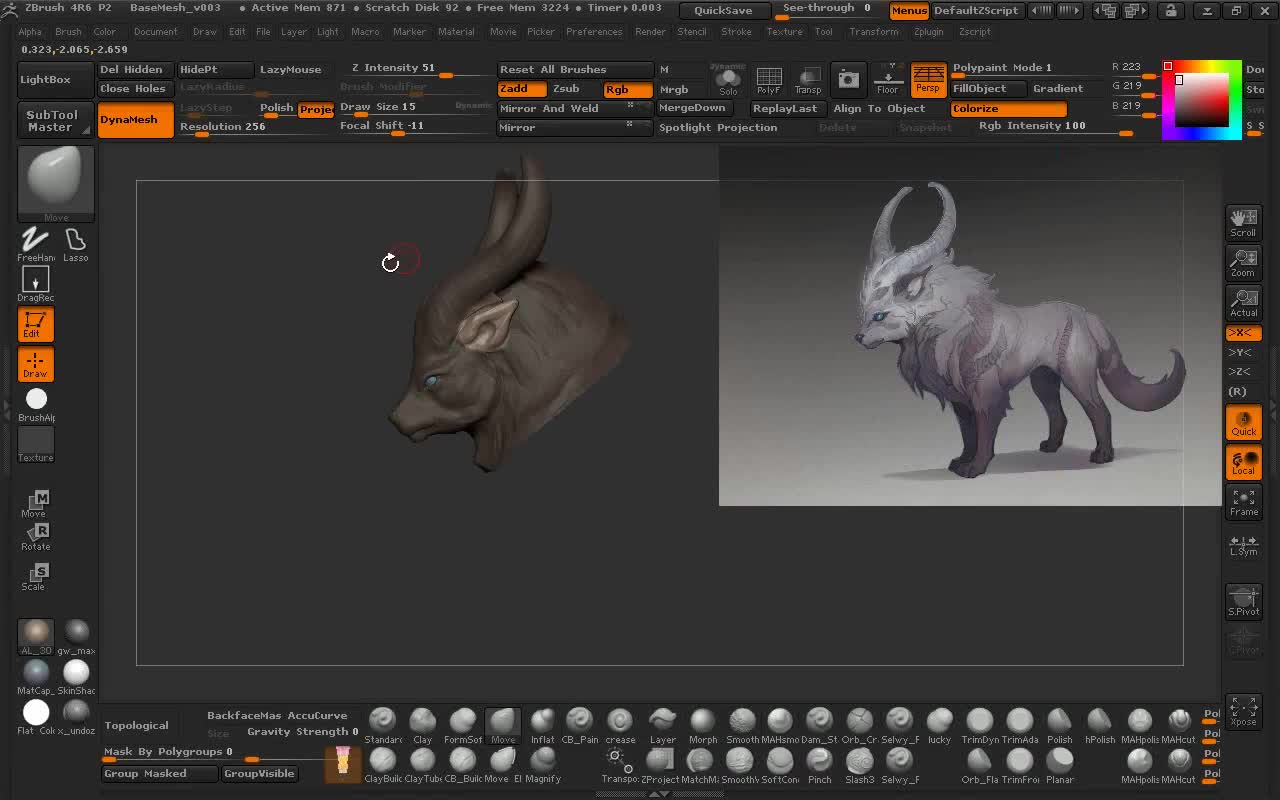
Task: Expand the bottom tray divider arrows
Action: pyautogui.click(x=660, y=794)
